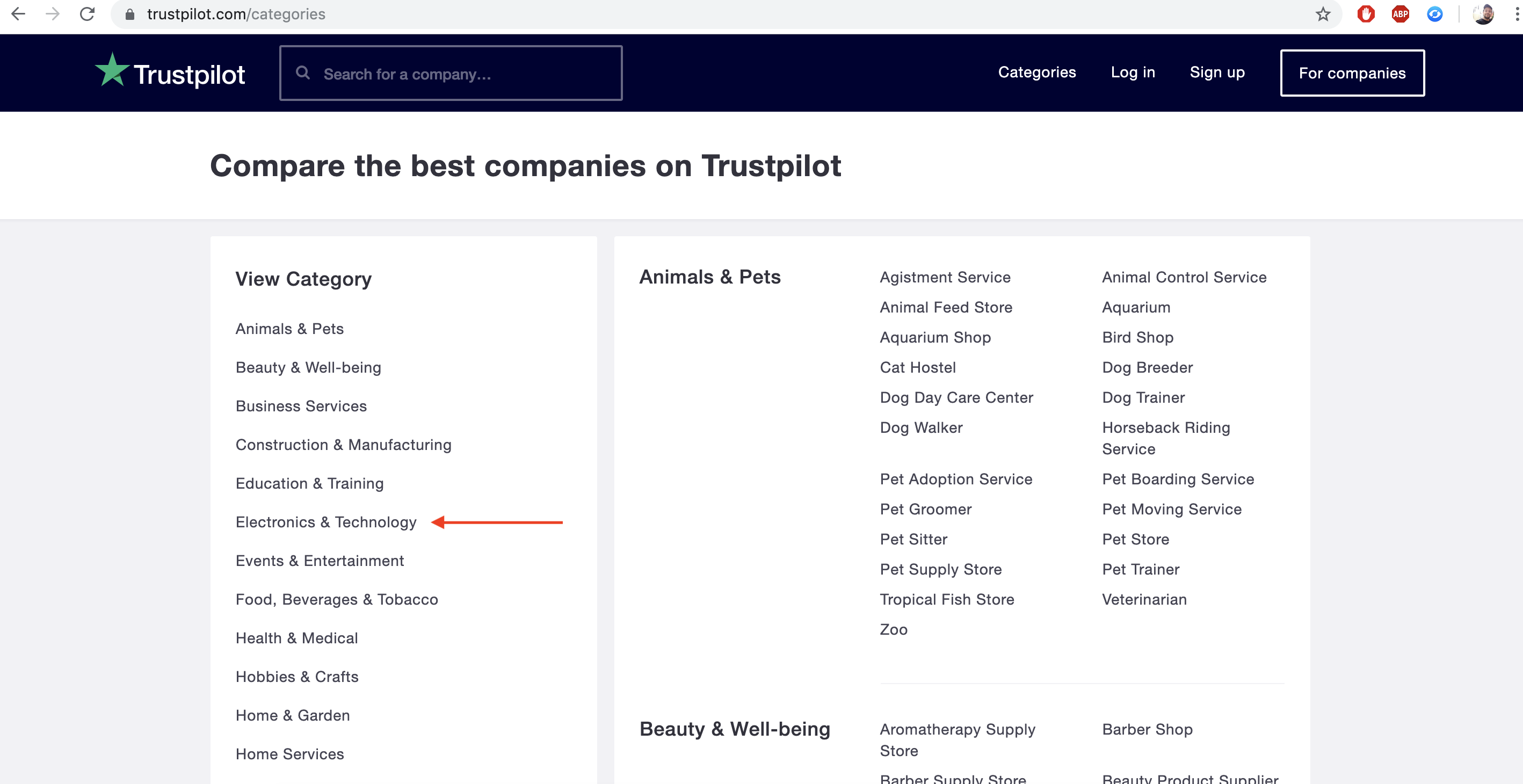Open Pet Supply Store subcategory
Image resolution: width=1523 pixels, height=784 pixels.
[941, 570]
